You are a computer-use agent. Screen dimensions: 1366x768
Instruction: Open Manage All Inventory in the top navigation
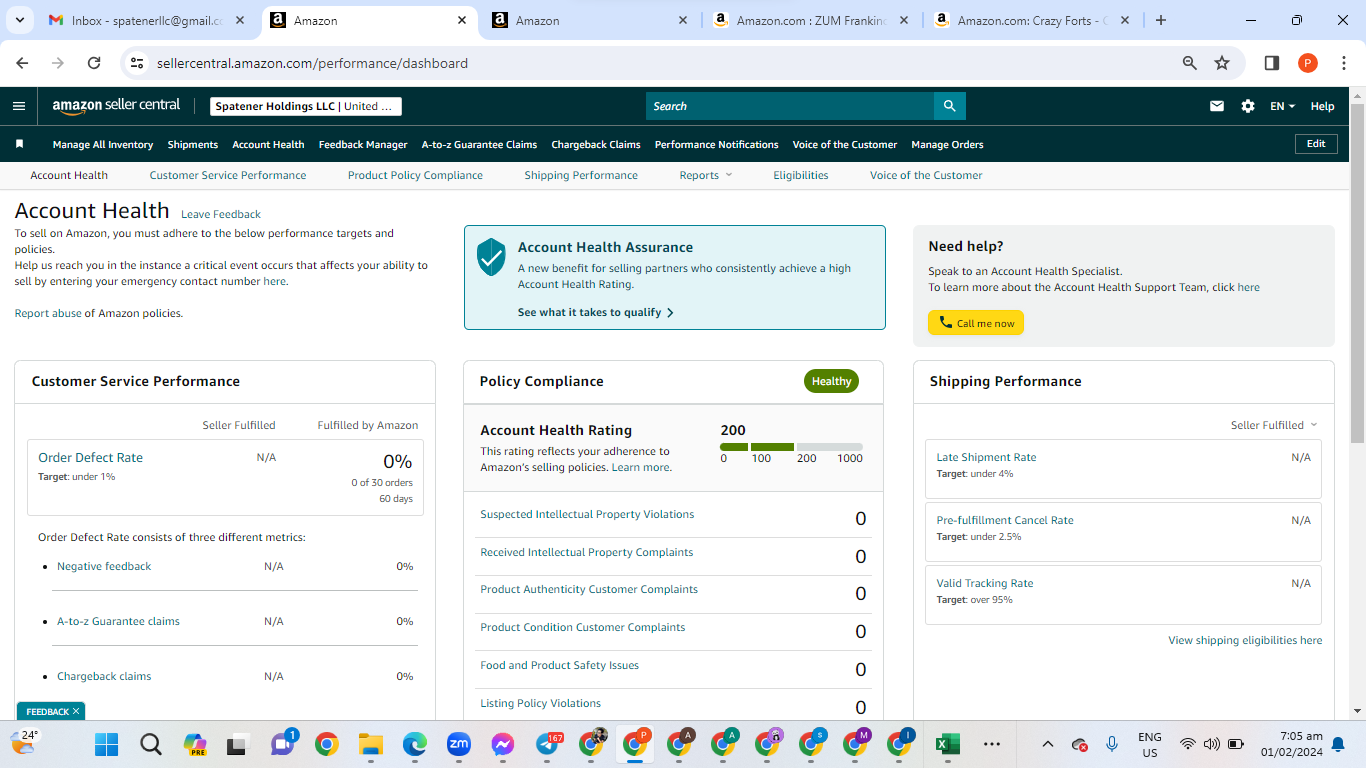tap(103, 144)
